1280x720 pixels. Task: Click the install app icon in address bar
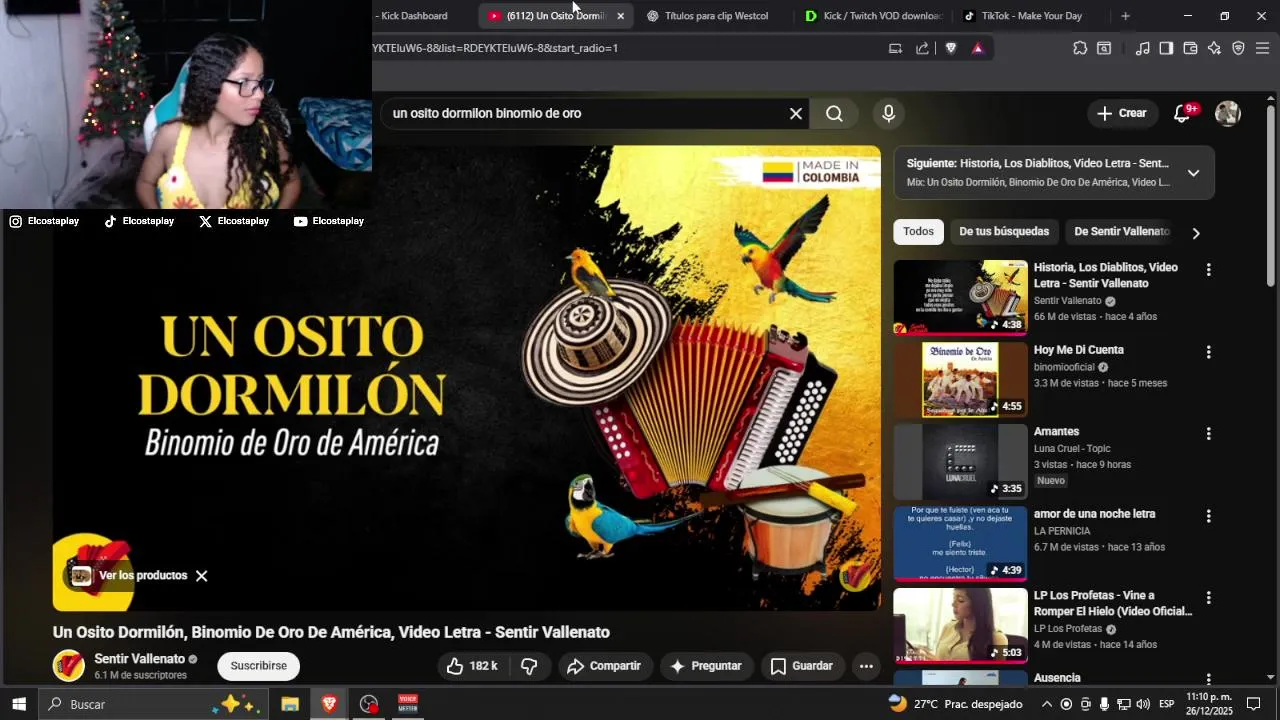point(895,48)
